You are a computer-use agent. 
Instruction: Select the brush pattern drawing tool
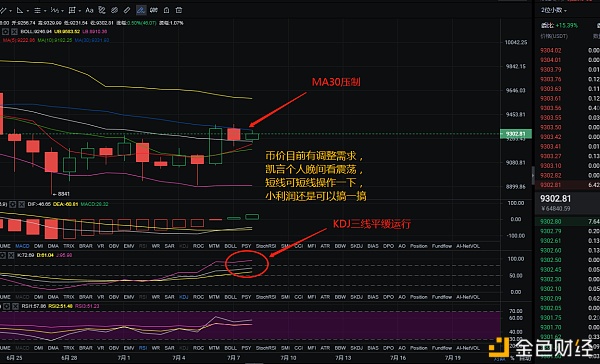[102, 10]
